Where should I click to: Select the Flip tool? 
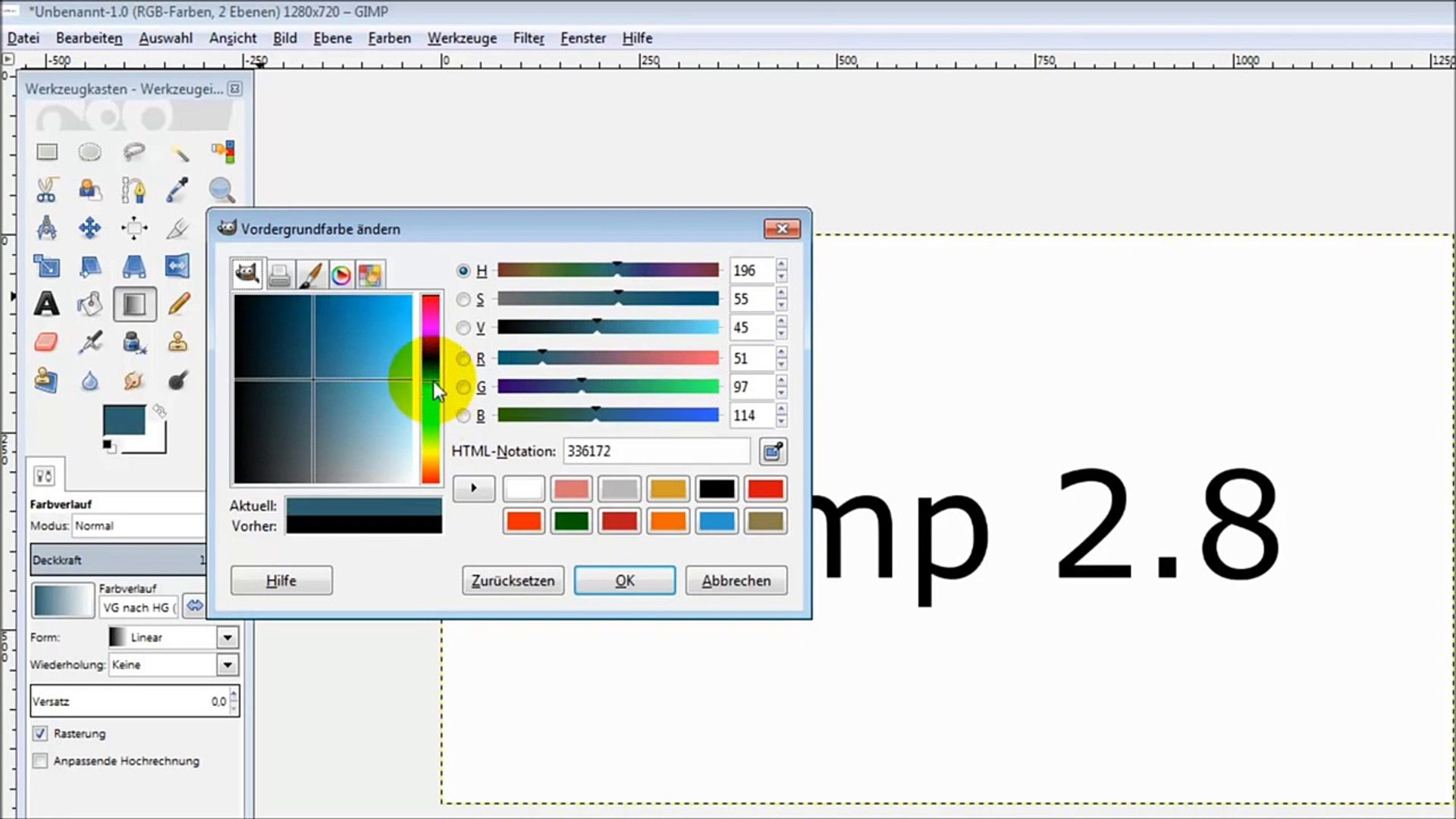179,266
